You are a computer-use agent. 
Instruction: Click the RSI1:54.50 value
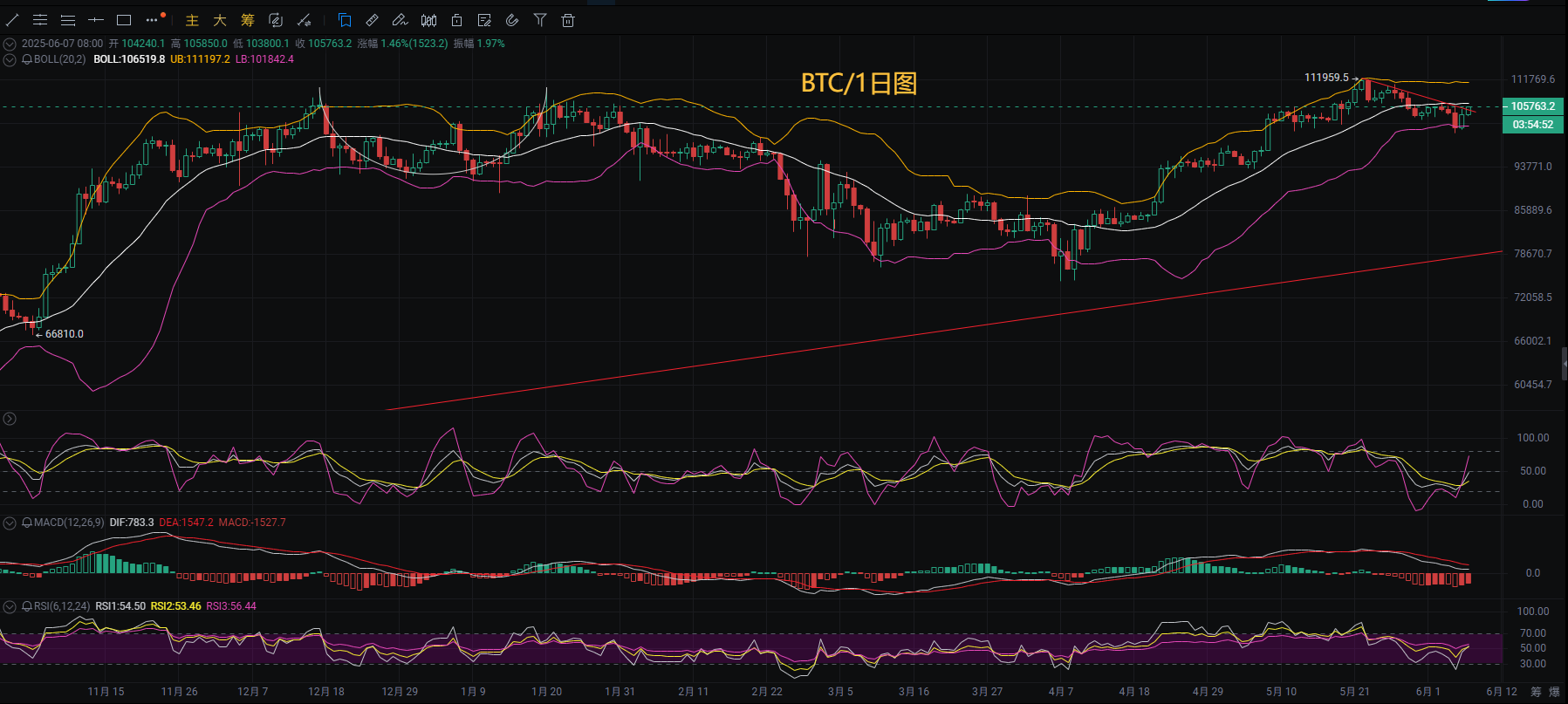(120, 606)
